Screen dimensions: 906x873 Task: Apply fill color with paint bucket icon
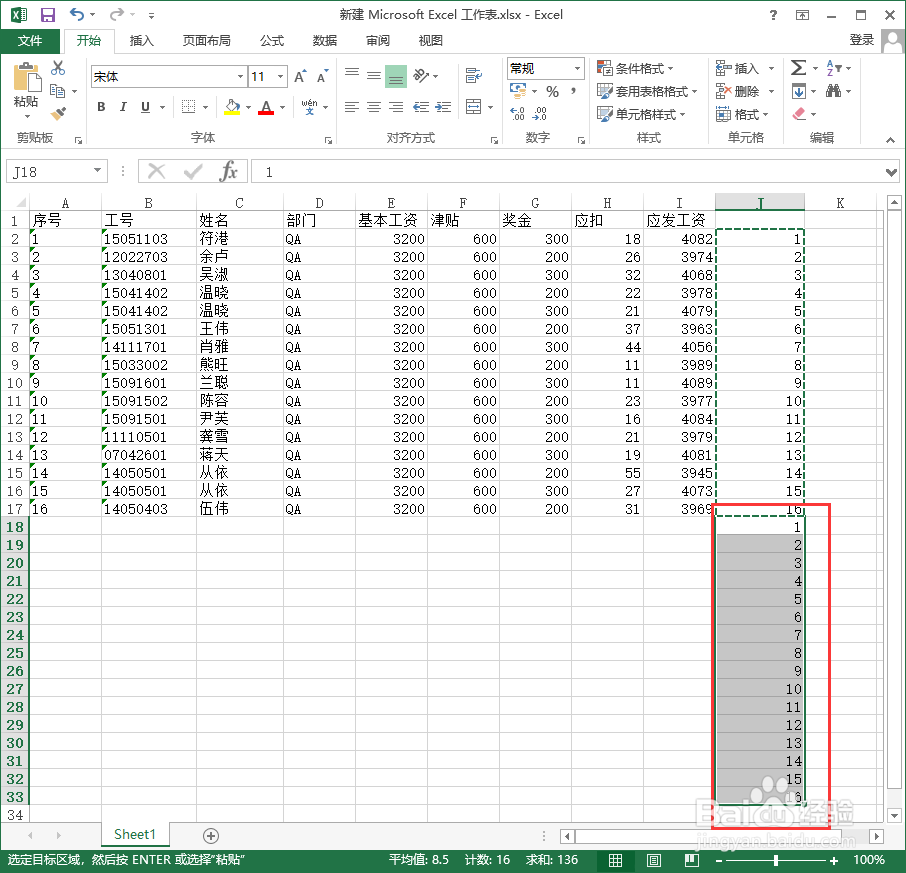click(232, 107)
